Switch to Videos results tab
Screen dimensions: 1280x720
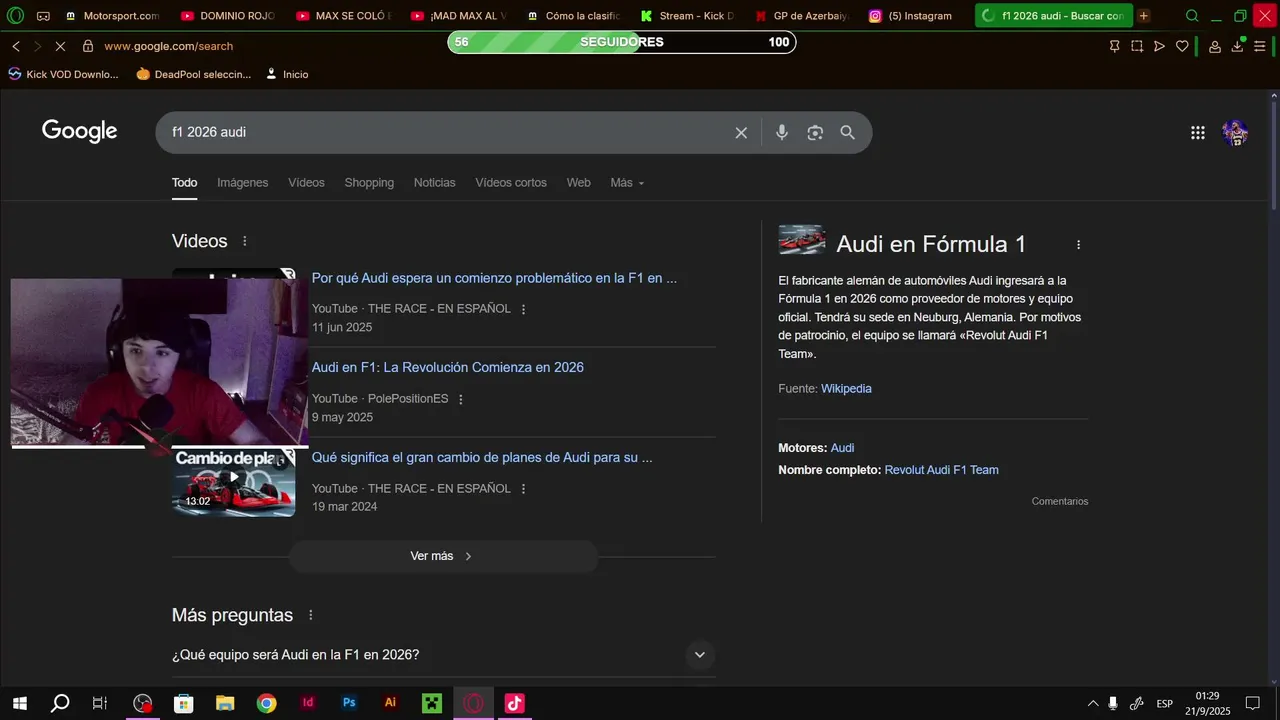(x=306, y=183)
